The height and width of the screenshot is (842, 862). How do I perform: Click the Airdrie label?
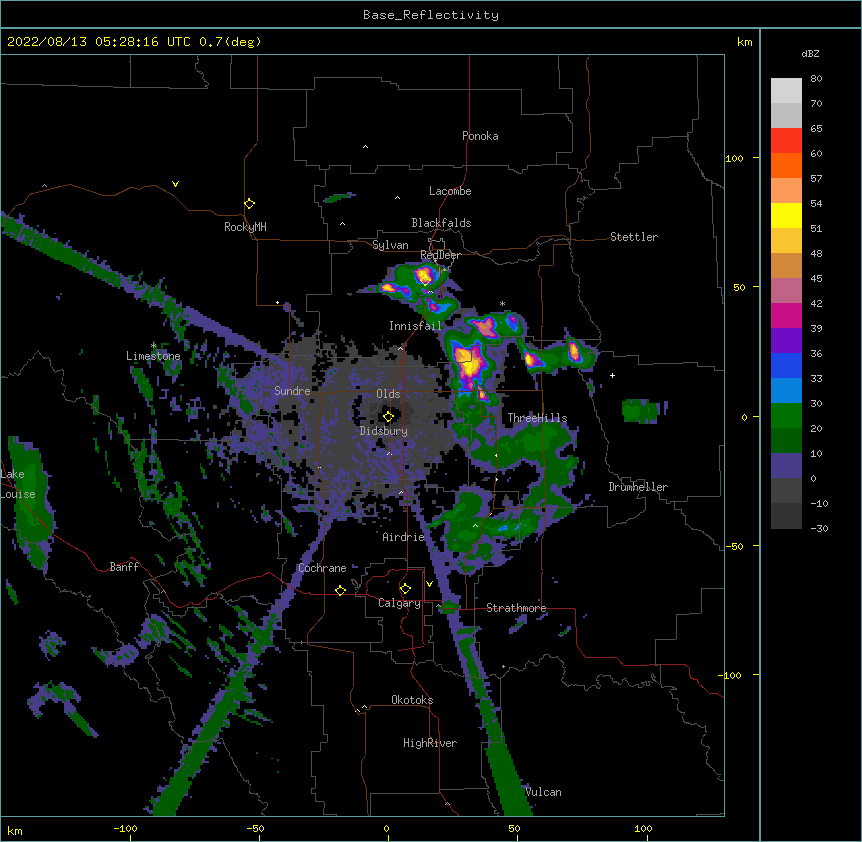[404, 537]
